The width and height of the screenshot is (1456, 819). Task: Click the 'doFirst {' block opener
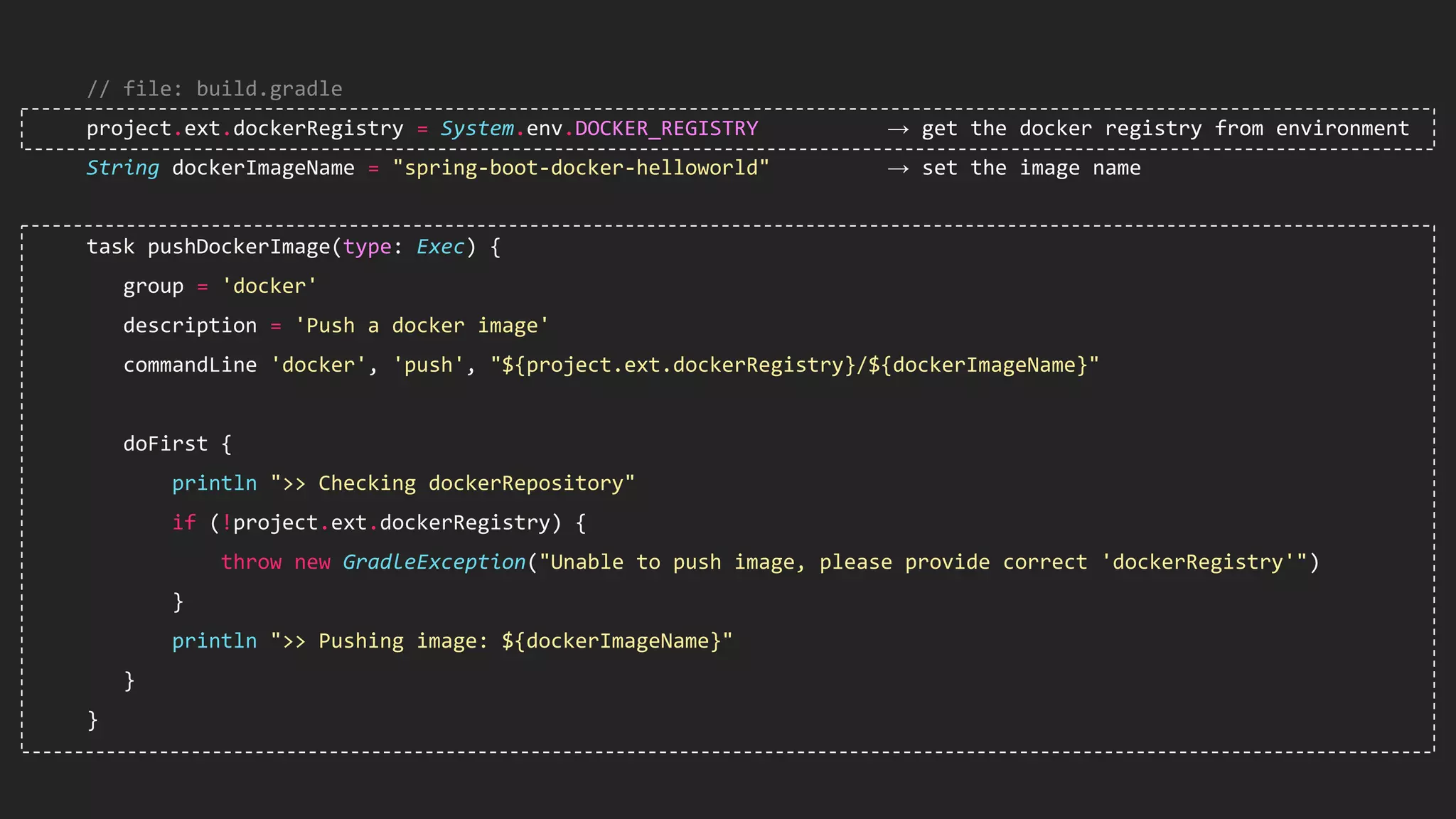(178, 444)
